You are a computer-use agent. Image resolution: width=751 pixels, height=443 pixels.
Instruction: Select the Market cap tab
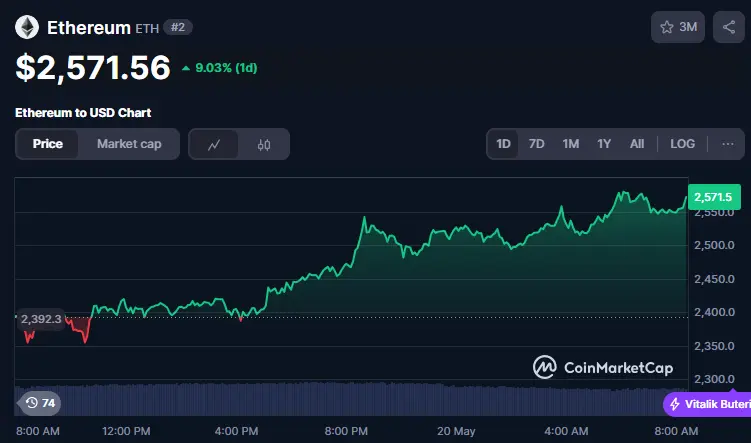(129, 144)
